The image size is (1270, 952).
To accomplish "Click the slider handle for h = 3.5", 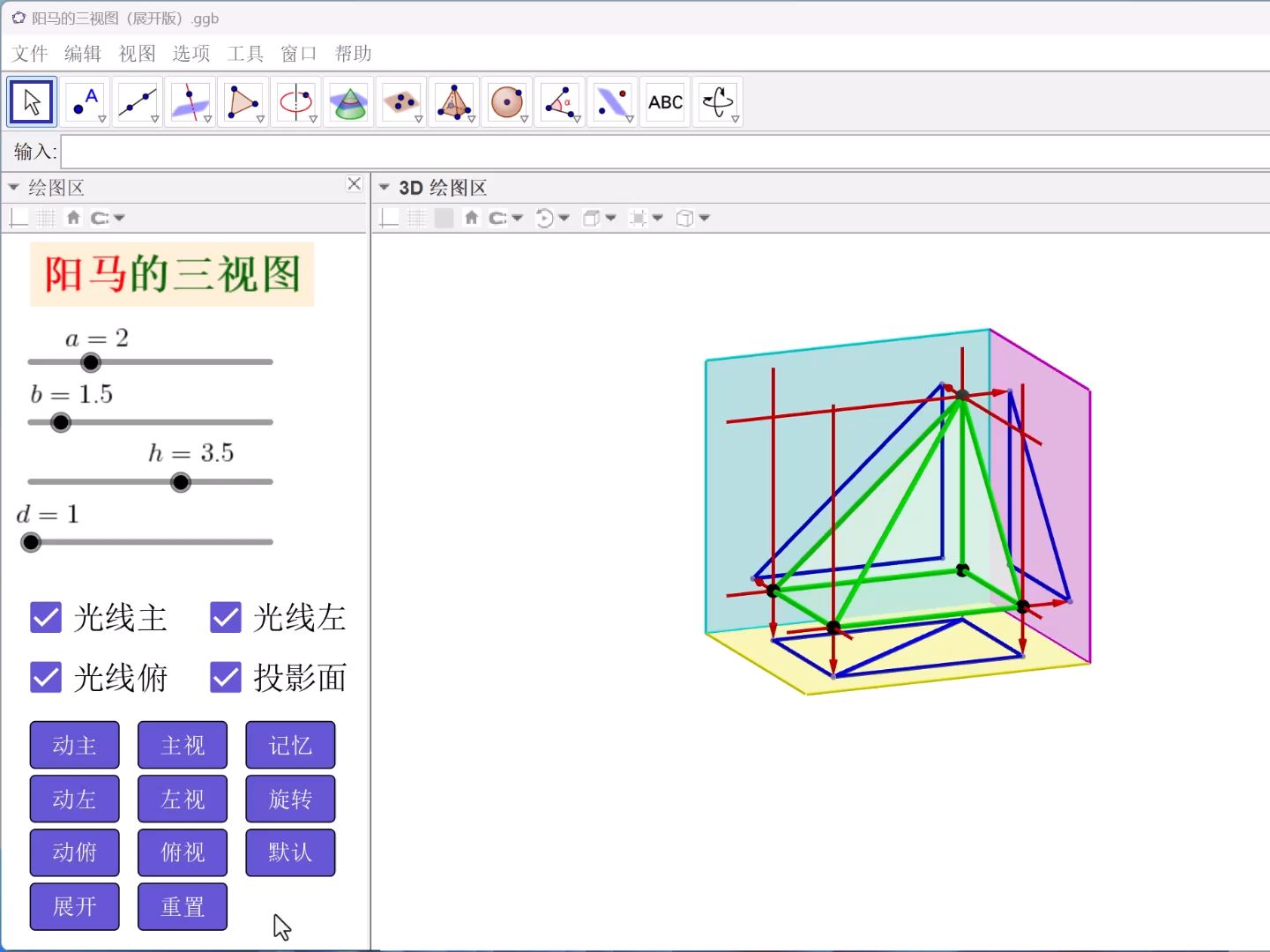I will (x=181, y=482).
